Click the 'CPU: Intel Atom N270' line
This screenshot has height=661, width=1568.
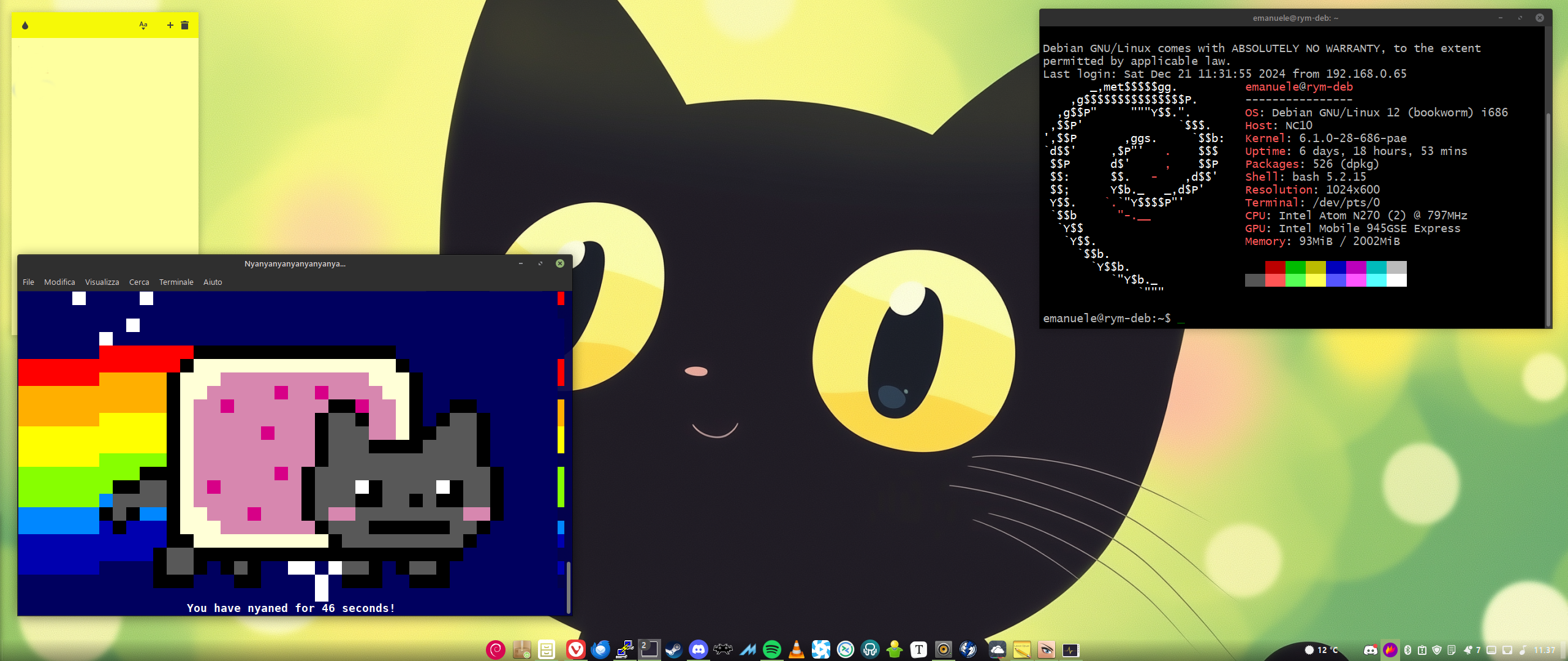click(x=1356, y=215)
